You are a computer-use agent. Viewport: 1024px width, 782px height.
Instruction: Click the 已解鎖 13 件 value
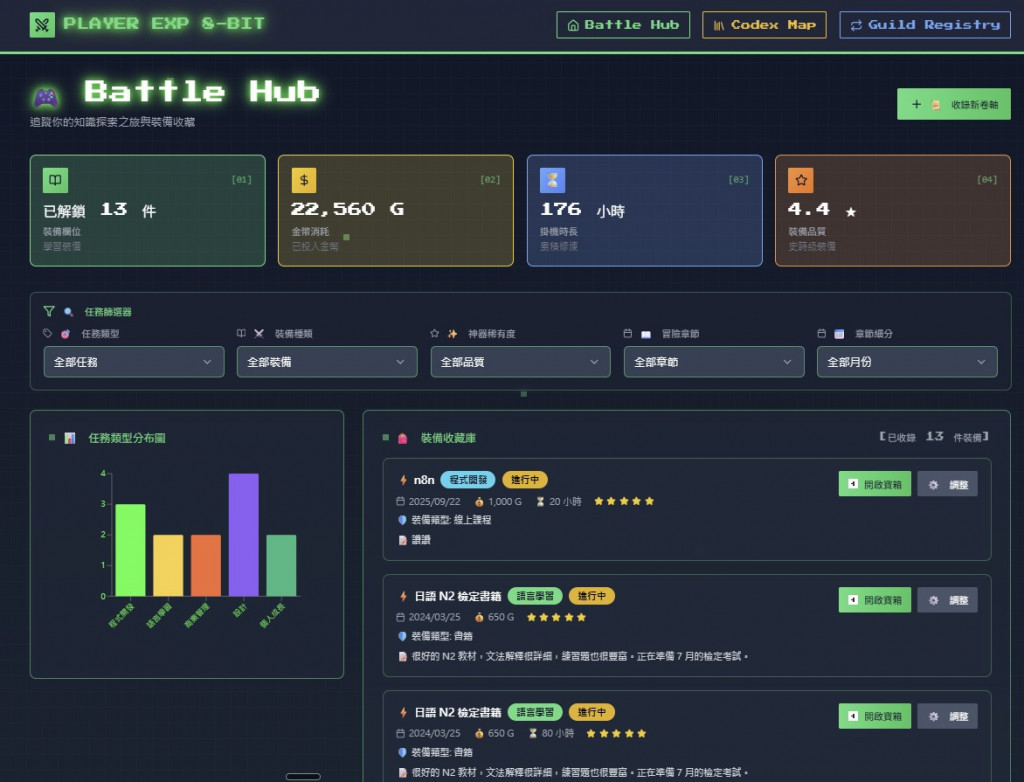99,210
